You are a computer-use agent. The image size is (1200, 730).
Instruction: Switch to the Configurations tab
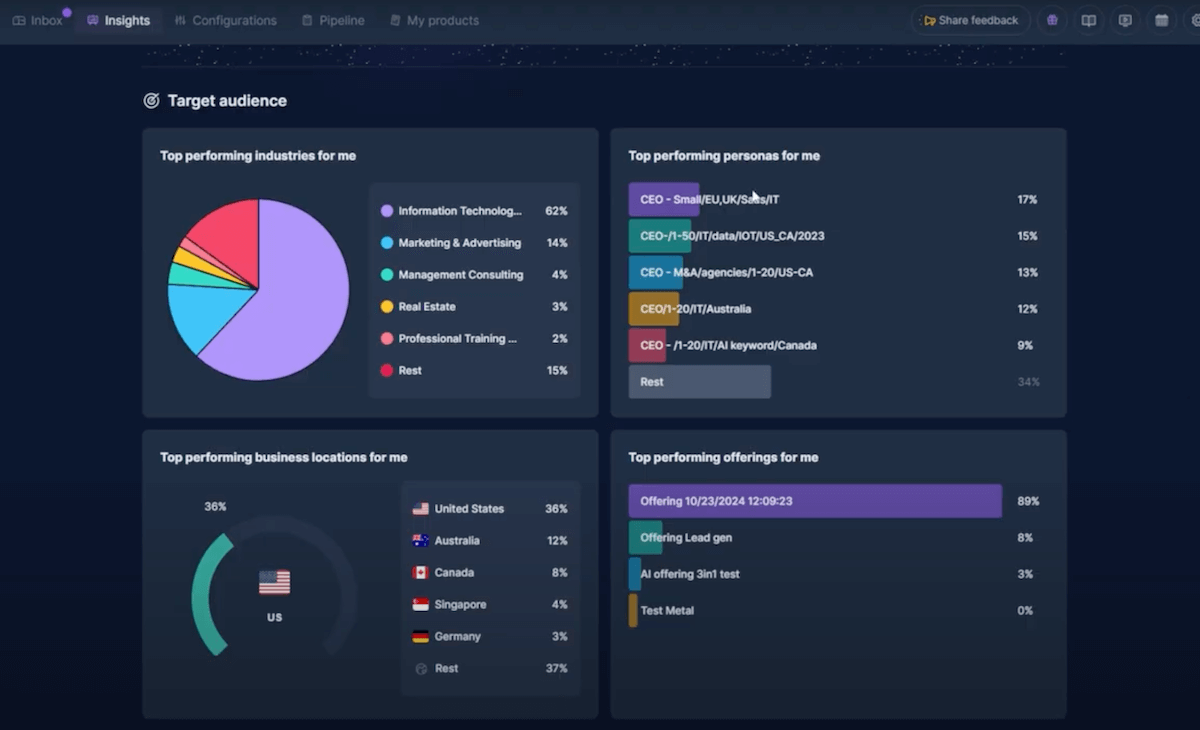tap(225, 20)
